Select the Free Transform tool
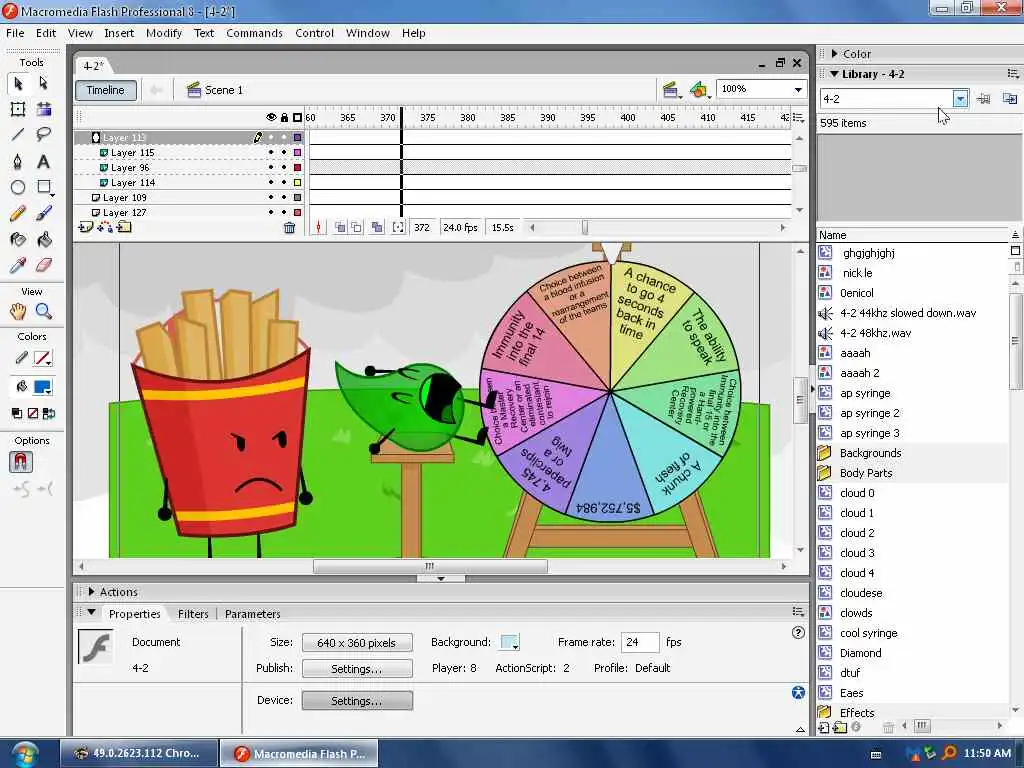 [x=18, y=109]
